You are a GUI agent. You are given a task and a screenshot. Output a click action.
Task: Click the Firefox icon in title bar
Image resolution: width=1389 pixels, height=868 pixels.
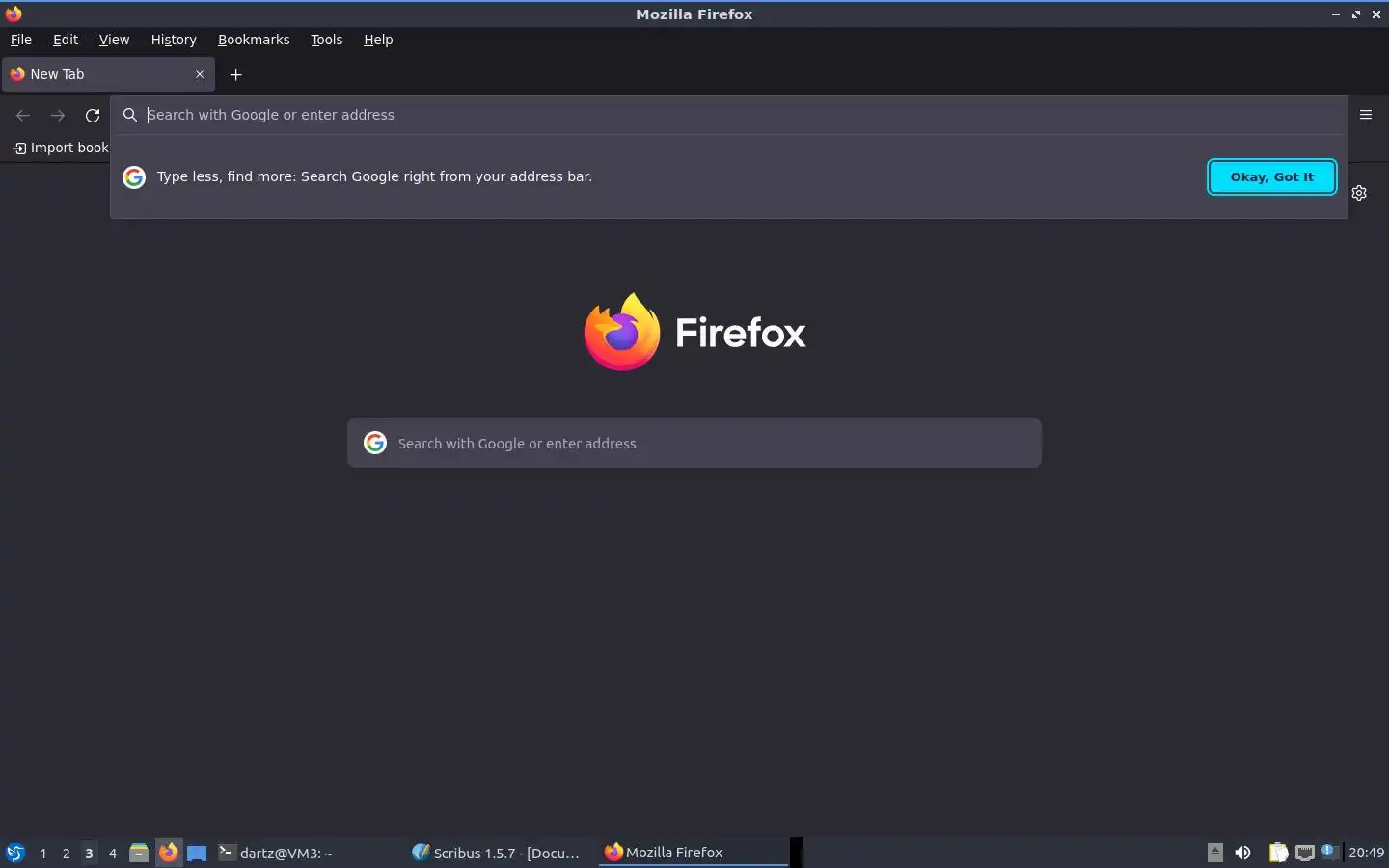pyautogui.click(x=14, y=14)
